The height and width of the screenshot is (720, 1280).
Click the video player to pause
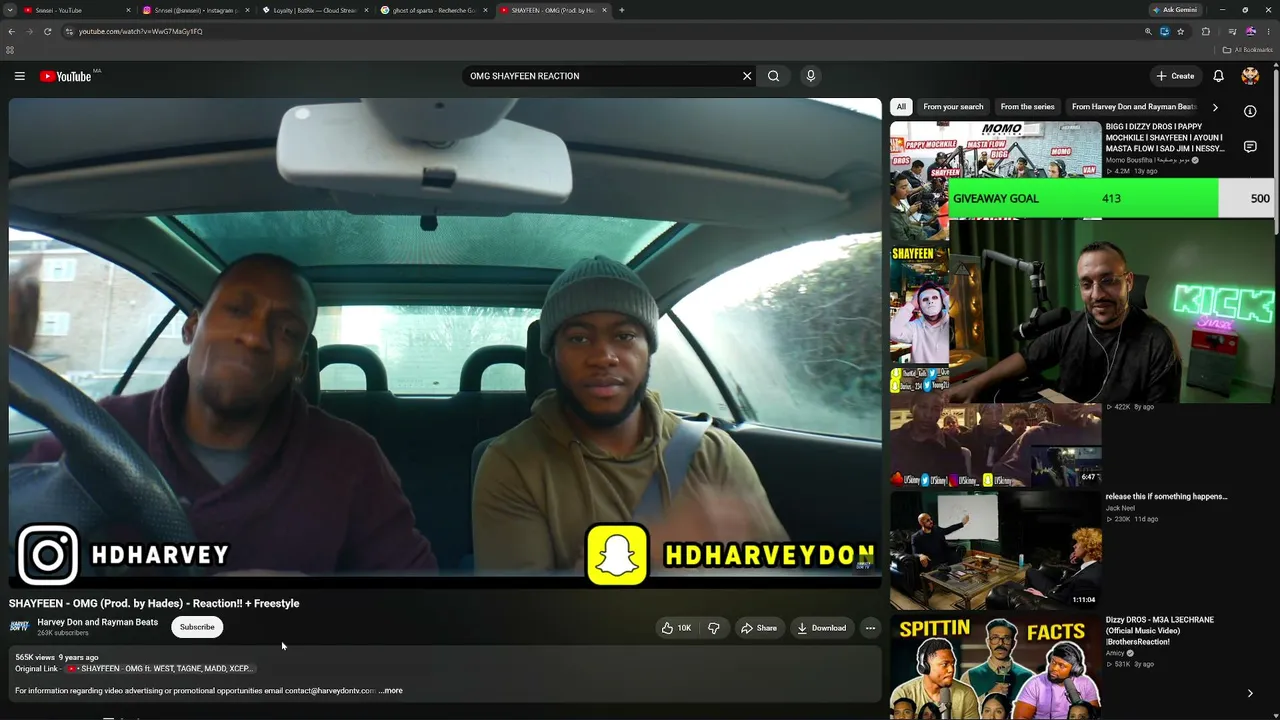pyautogui.click(x=445, y=343)
